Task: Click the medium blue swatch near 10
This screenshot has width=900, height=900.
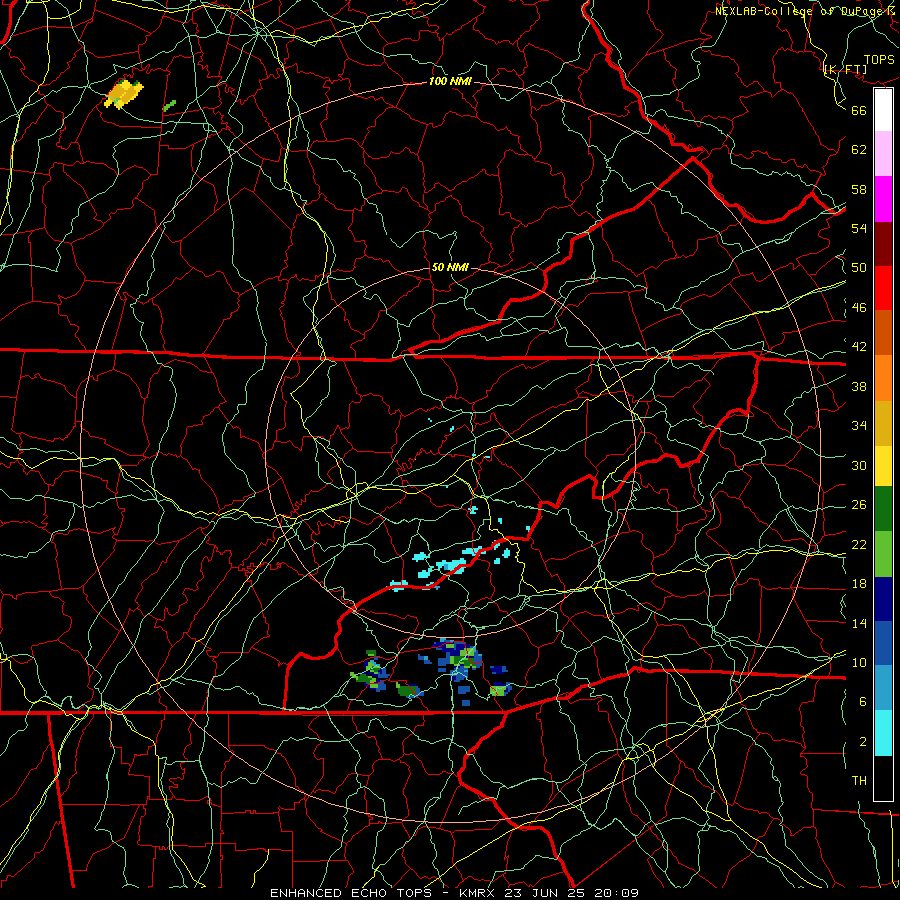Action: 883,643
